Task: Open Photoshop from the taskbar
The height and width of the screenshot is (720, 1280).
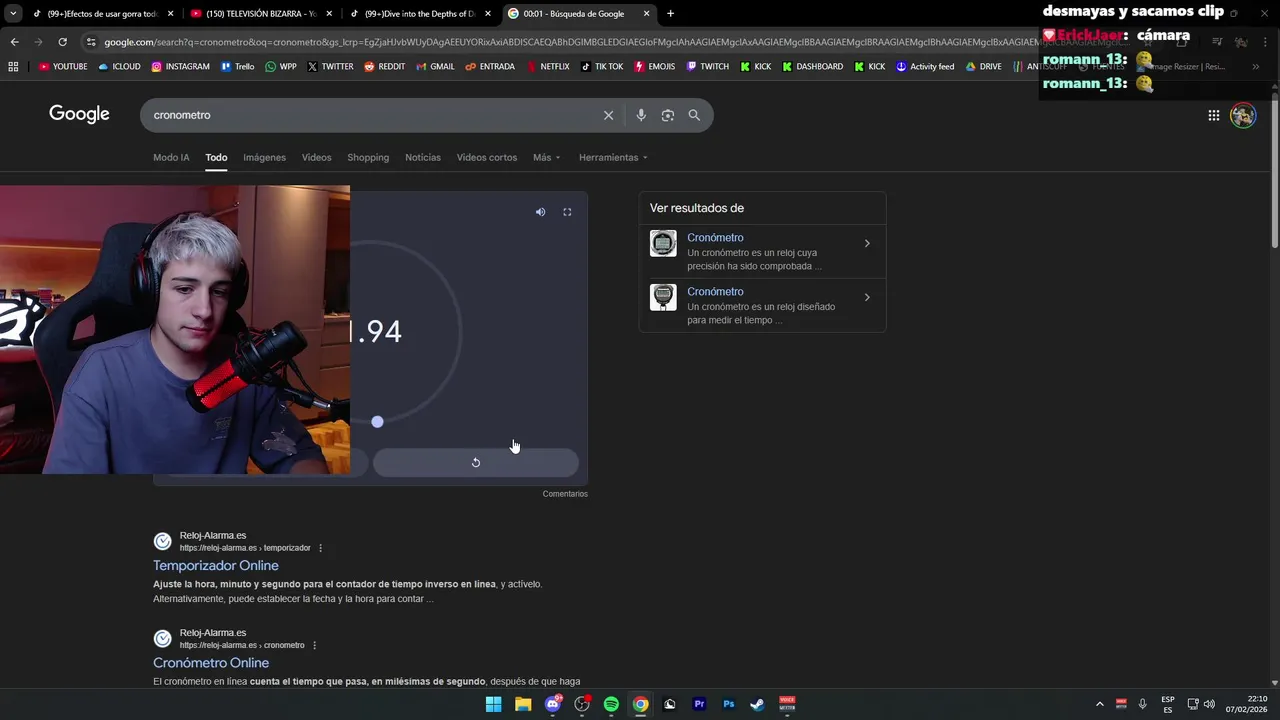Action: pos(729,704)
